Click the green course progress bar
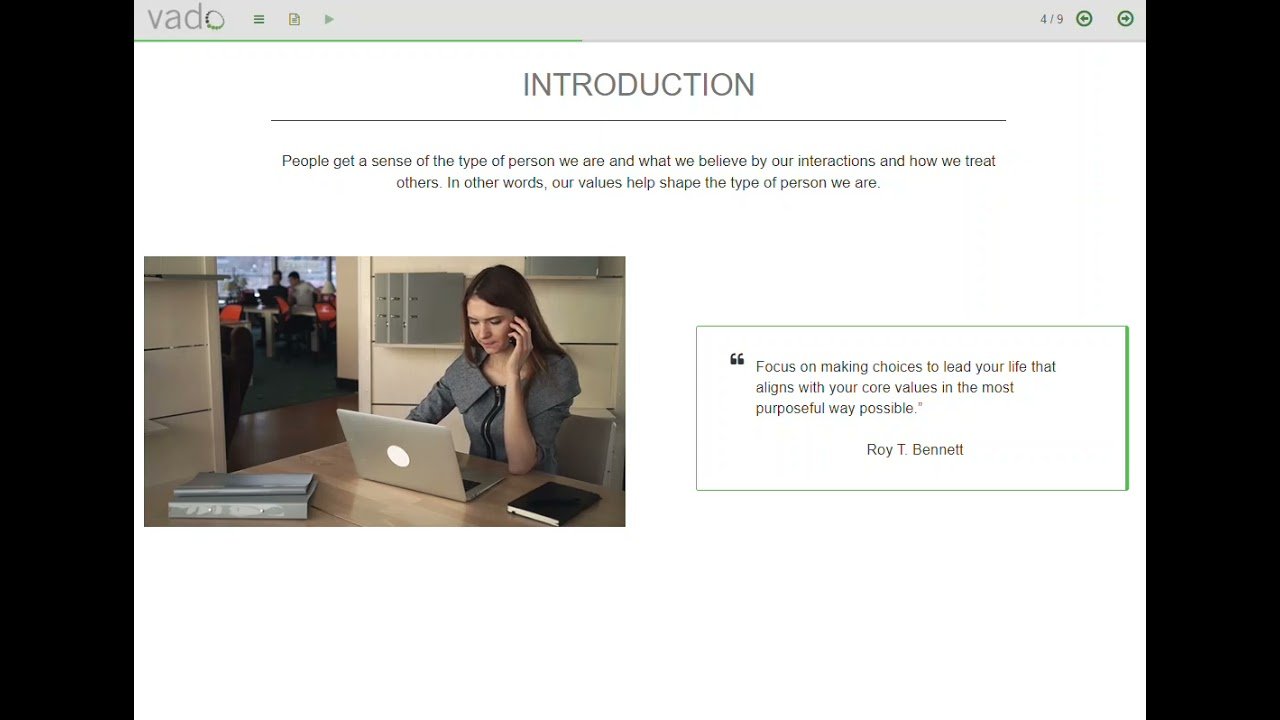 (x=358, y=41)
